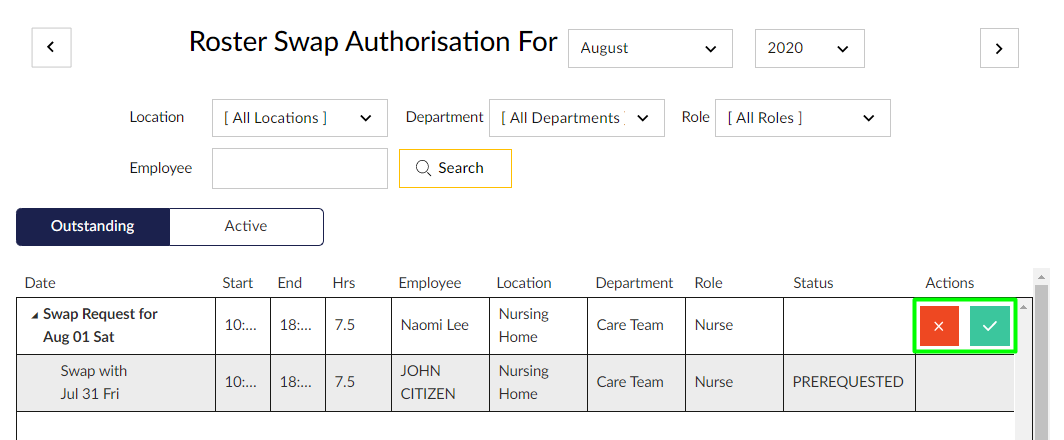Focus the Employee text field

299,168
